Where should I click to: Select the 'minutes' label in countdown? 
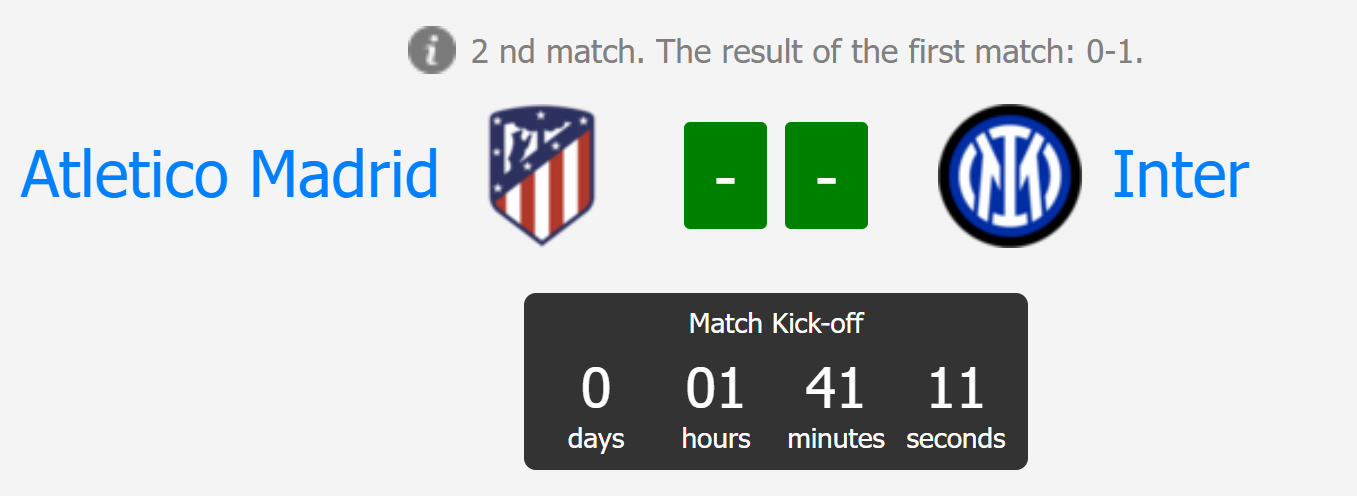pos(836,439)
